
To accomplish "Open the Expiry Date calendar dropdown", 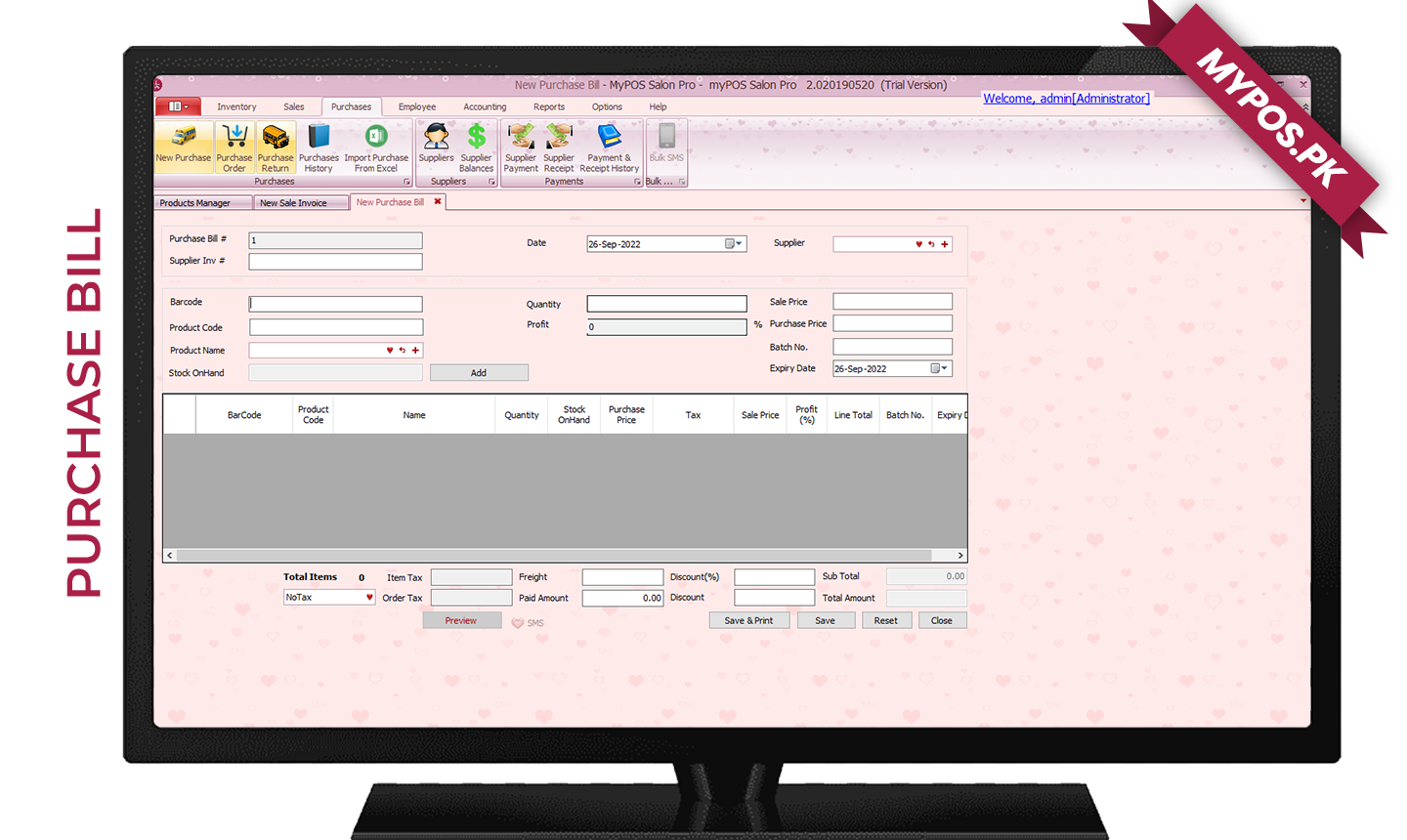I will [x=939, y=368].
